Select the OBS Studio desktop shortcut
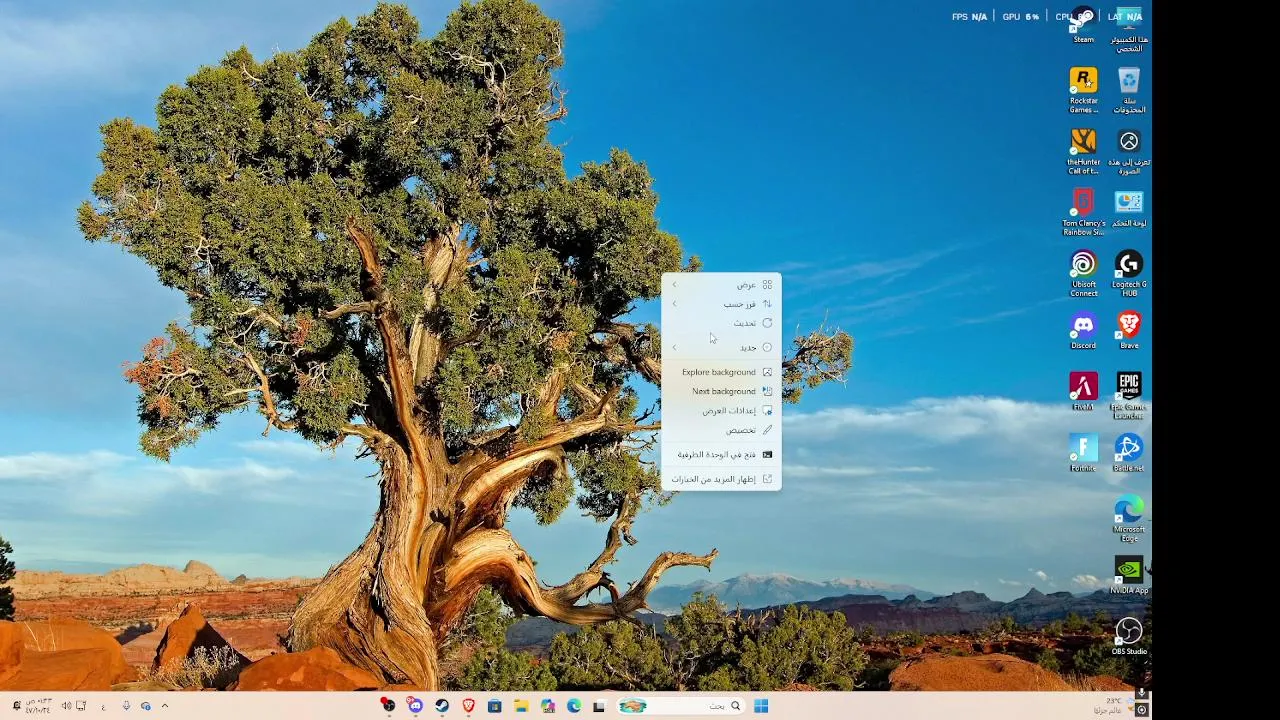 (x=1129, y=637)
